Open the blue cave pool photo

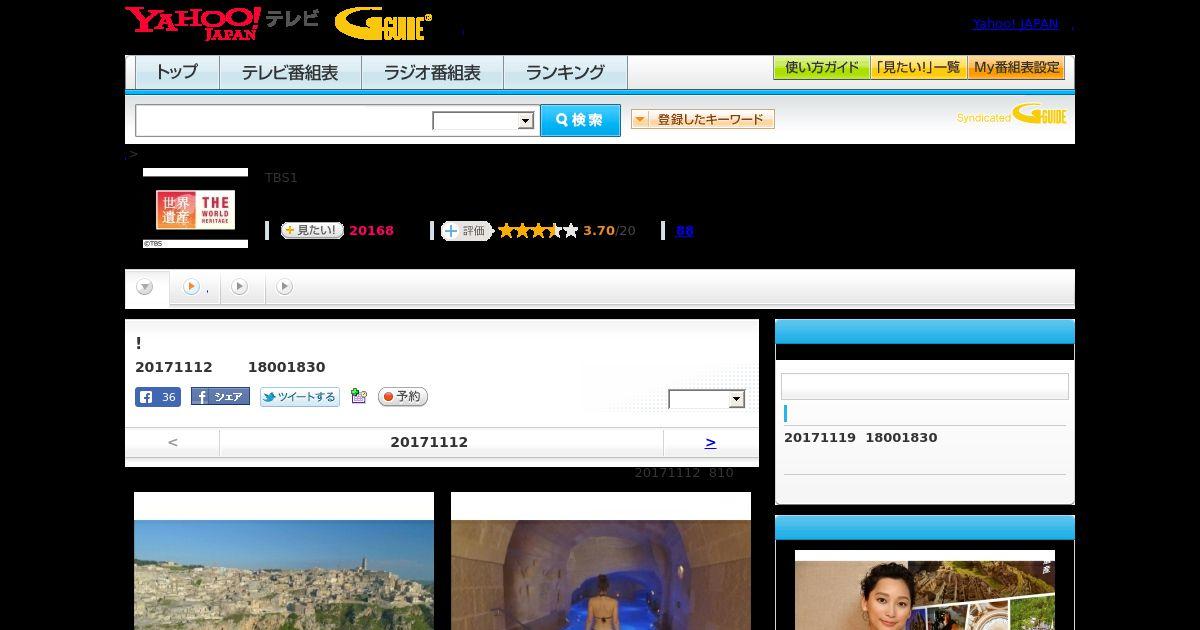pyautogui.click(x=601, y=561)
